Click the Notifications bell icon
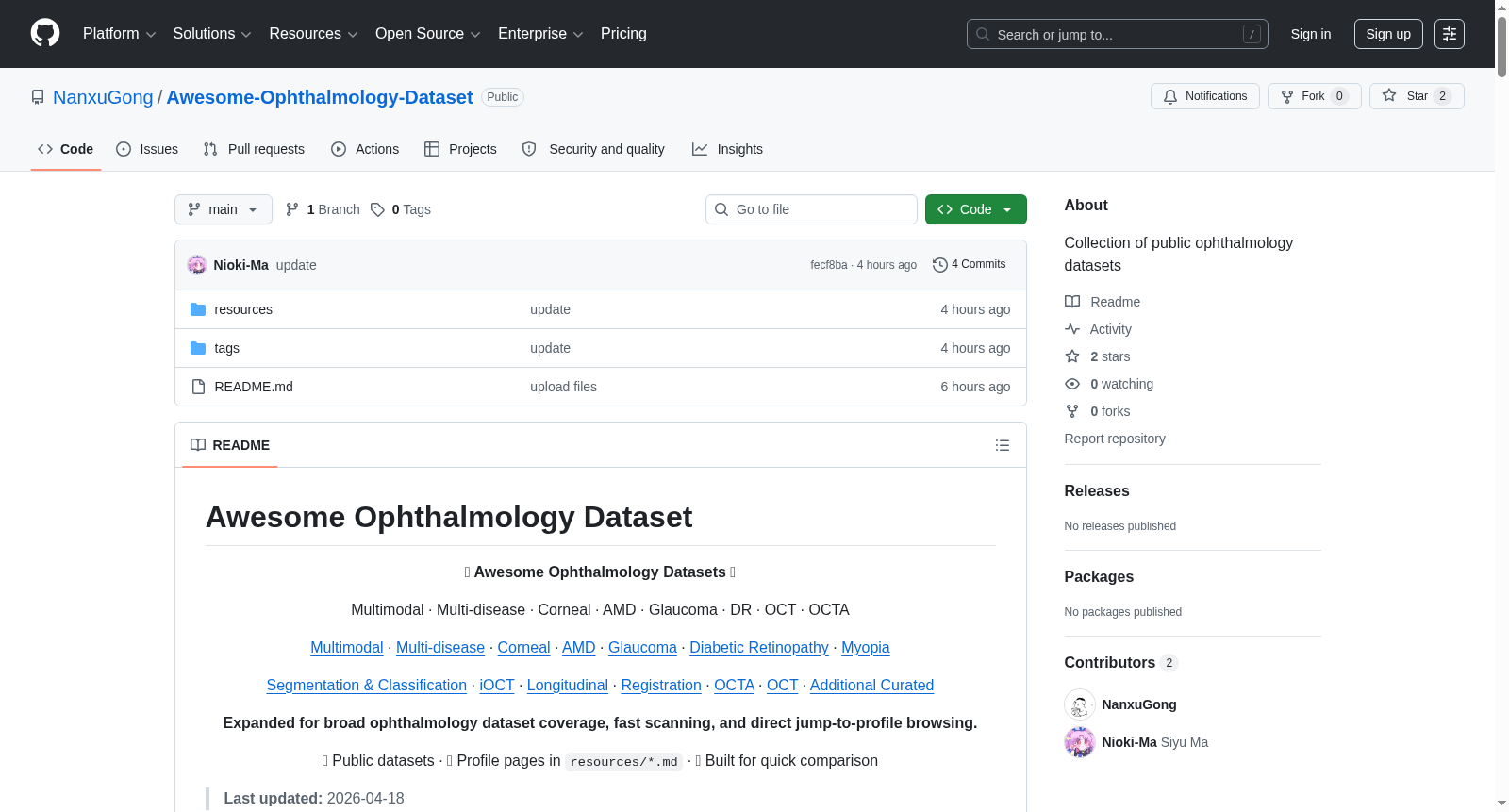 1170,96
